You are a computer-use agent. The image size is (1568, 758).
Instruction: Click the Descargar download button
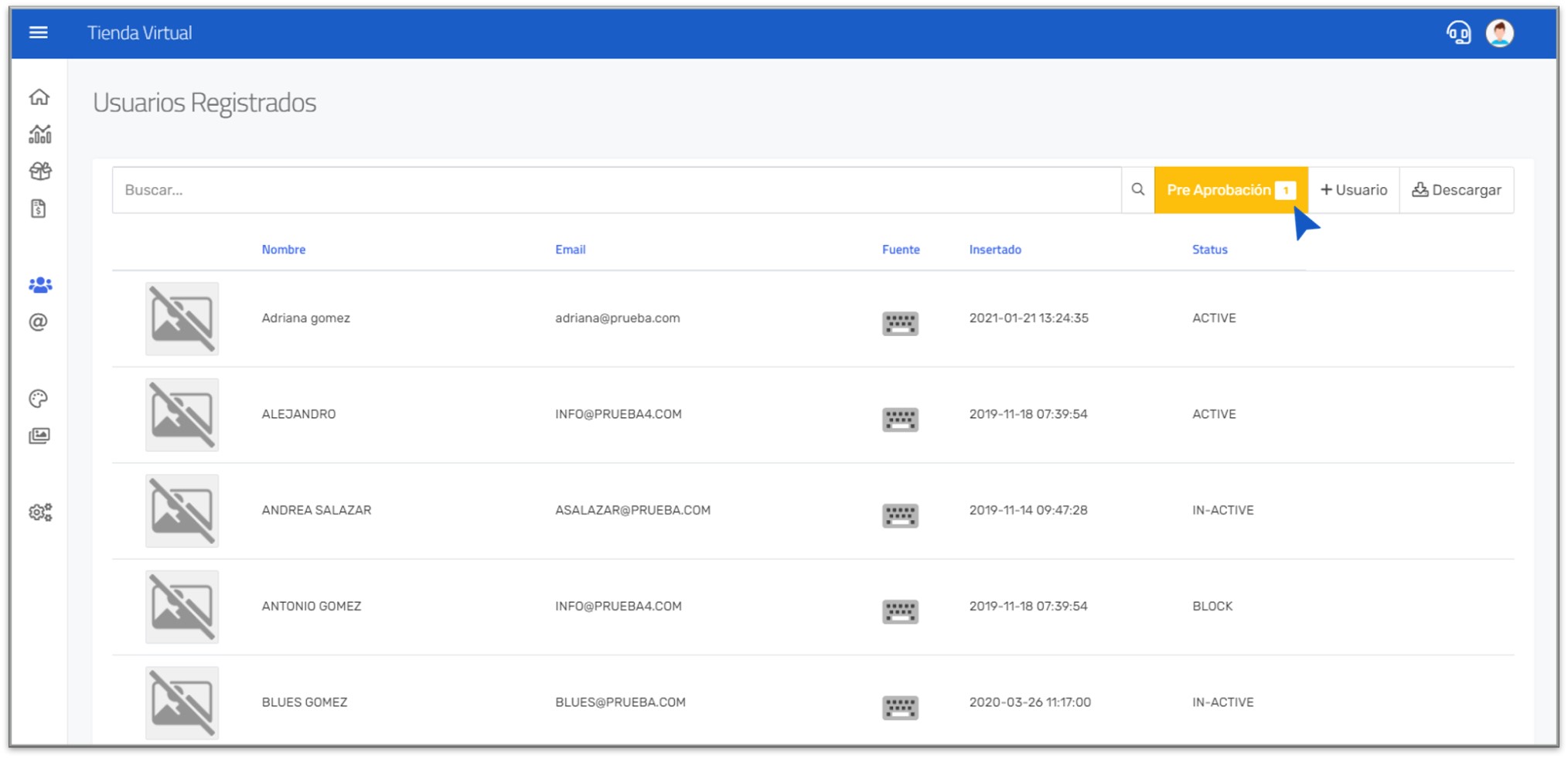click(1457, 190)
